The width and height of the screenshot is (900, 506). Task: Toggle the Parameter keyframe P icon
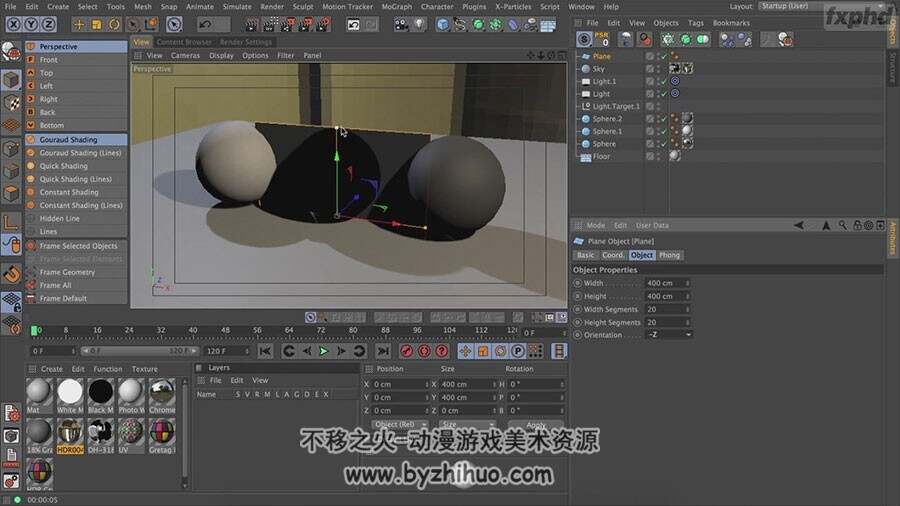coord(518,351)
